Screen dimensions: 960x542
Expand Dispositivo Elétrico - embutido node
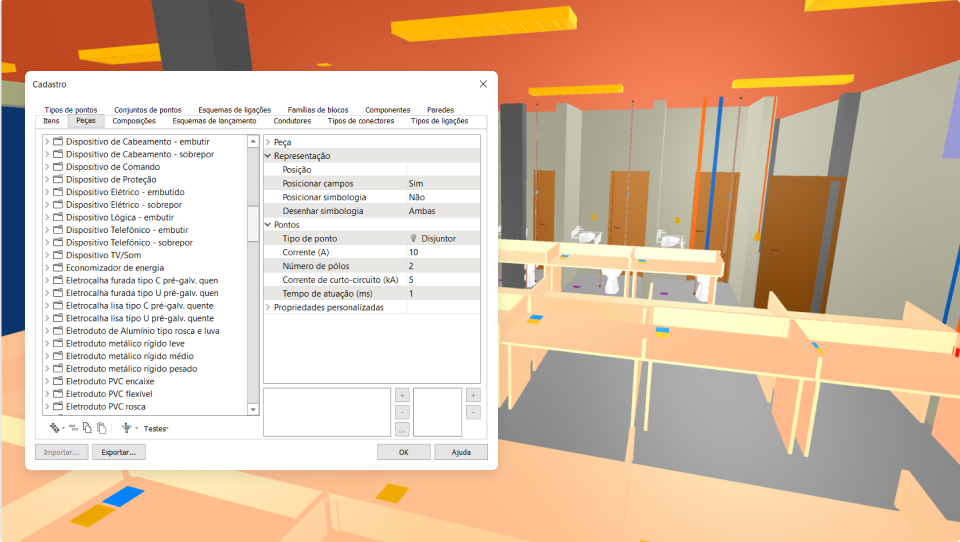point(47,192)
